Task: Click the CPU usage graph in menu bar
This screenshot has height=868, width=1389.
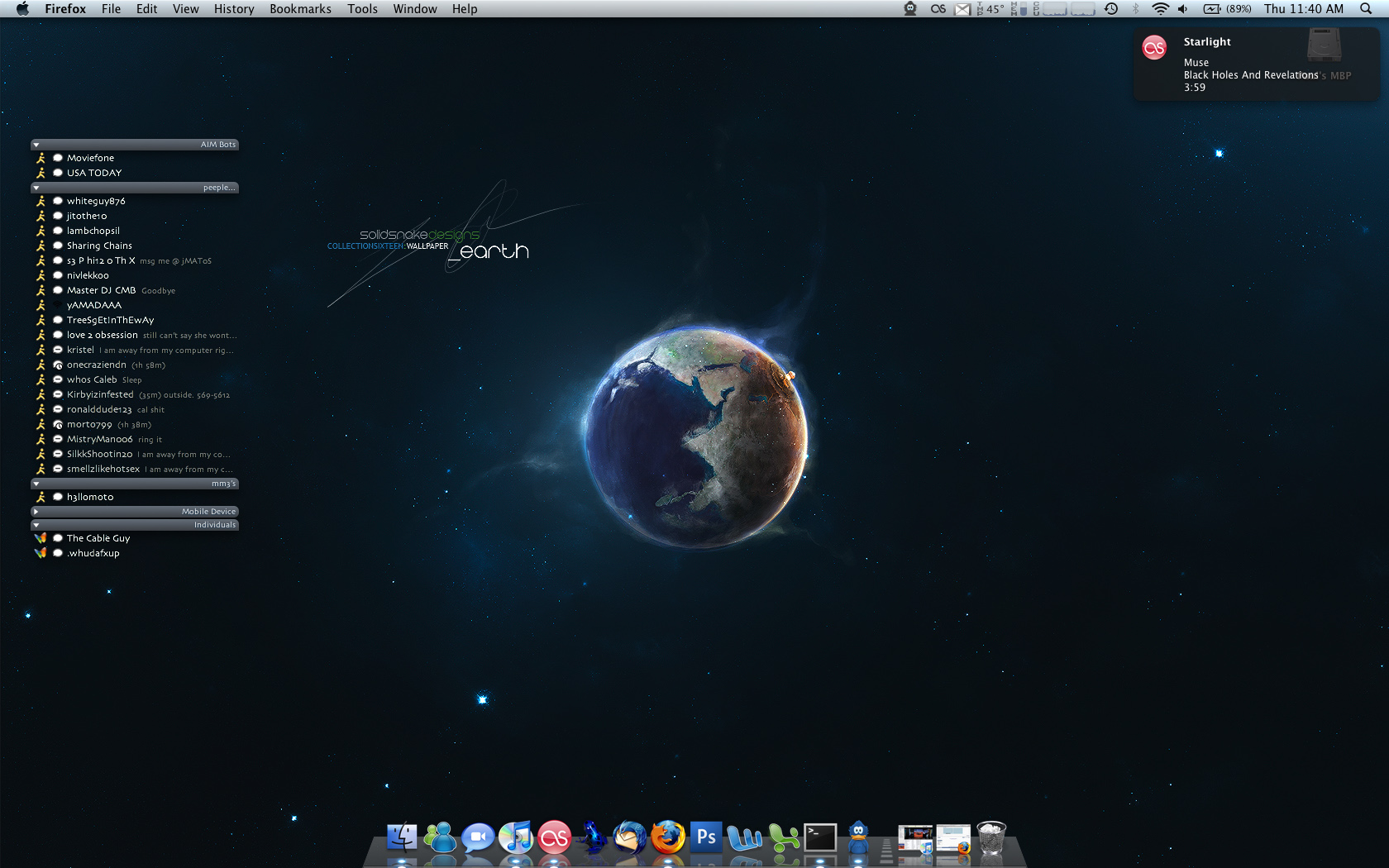Action: (x=1063, y=8)
